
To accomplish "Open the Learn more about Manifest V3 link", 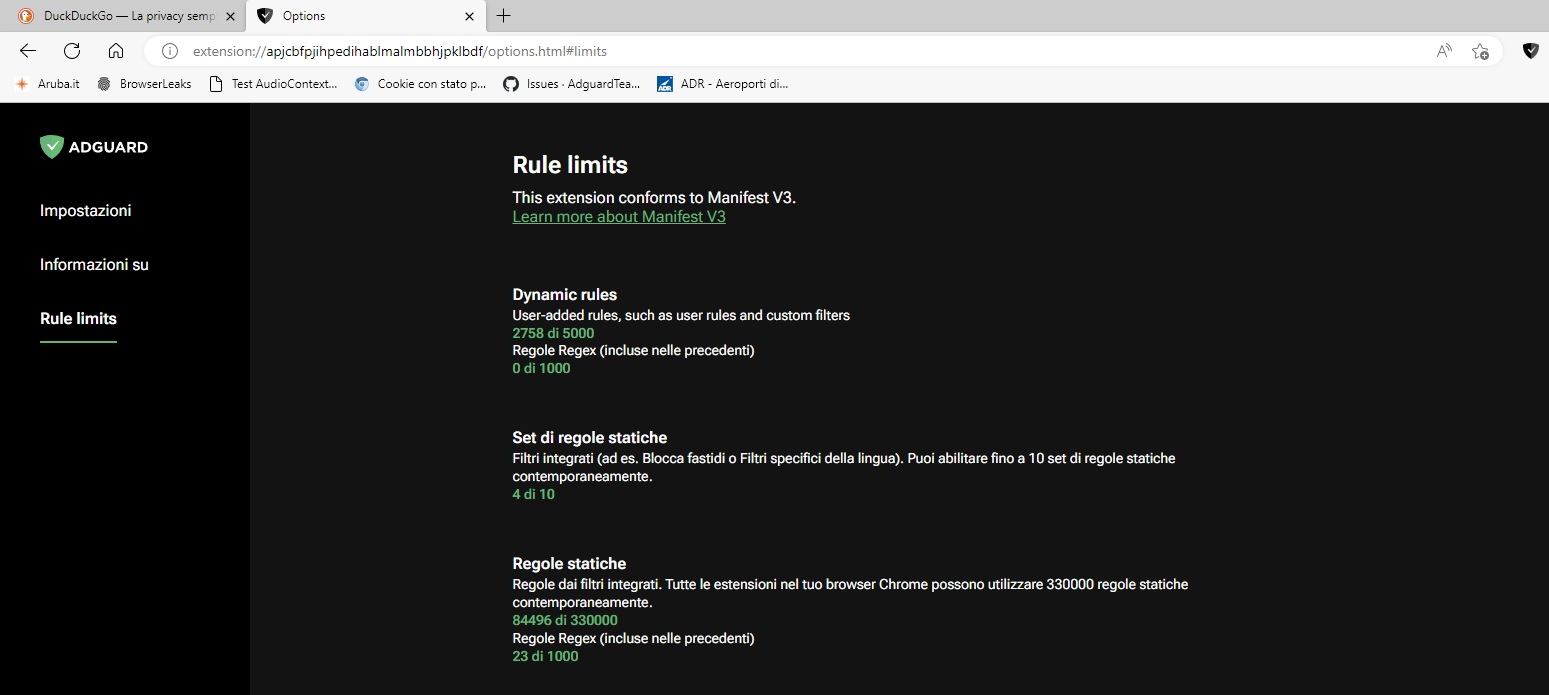I will pyautogui.click(x=618, y=216).
